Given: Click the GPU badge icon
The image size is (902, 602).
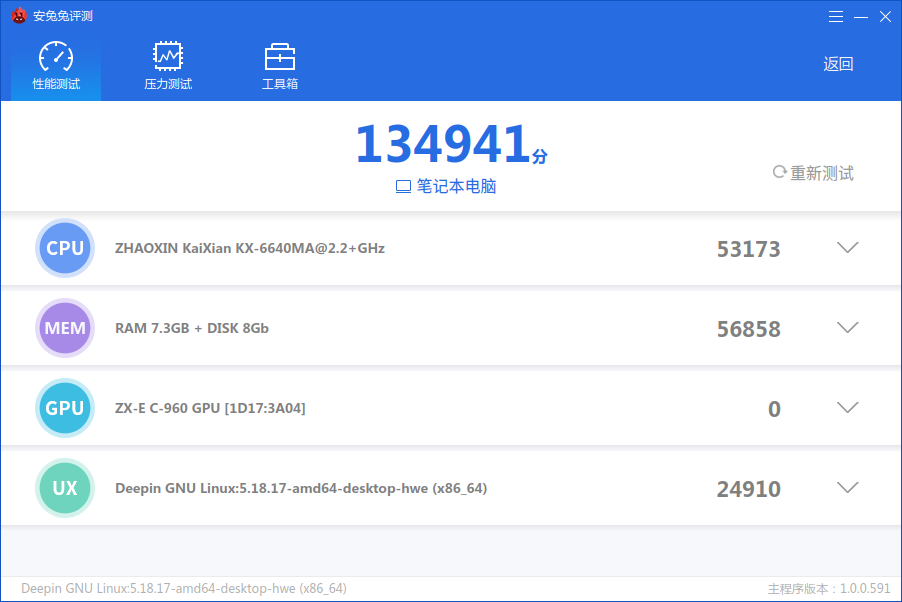Looking at the screenshot, I should point(65,408).
